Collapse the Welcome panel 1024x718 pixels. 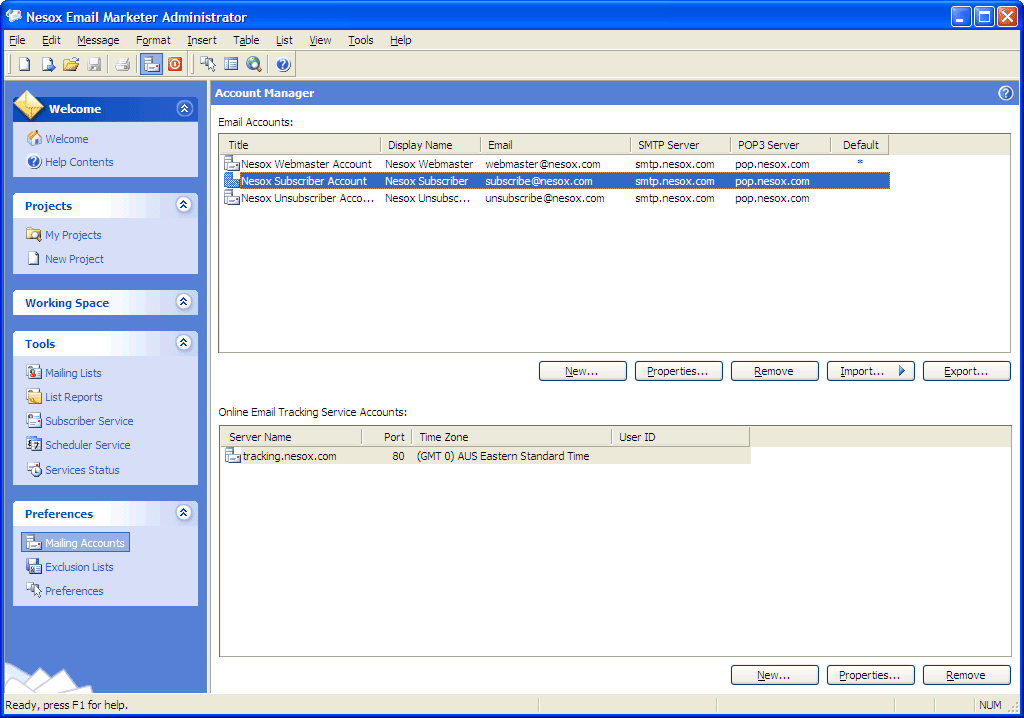click(x=184, y=108)
